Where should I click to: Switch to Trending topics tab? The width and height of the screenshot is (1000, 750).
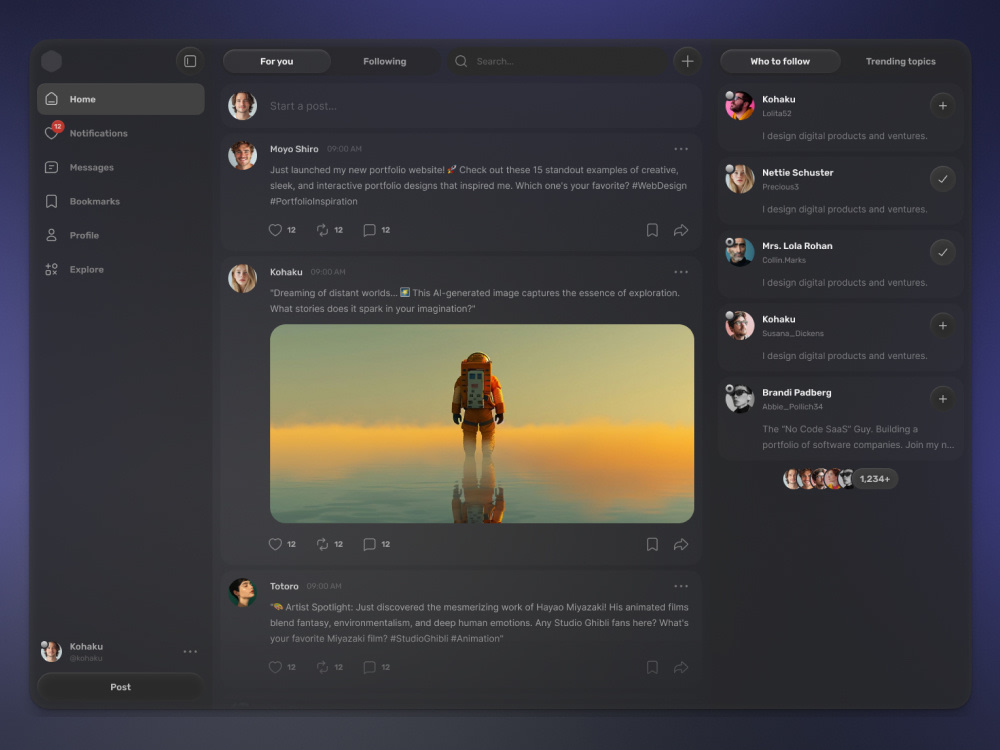[x=901, y=61]
